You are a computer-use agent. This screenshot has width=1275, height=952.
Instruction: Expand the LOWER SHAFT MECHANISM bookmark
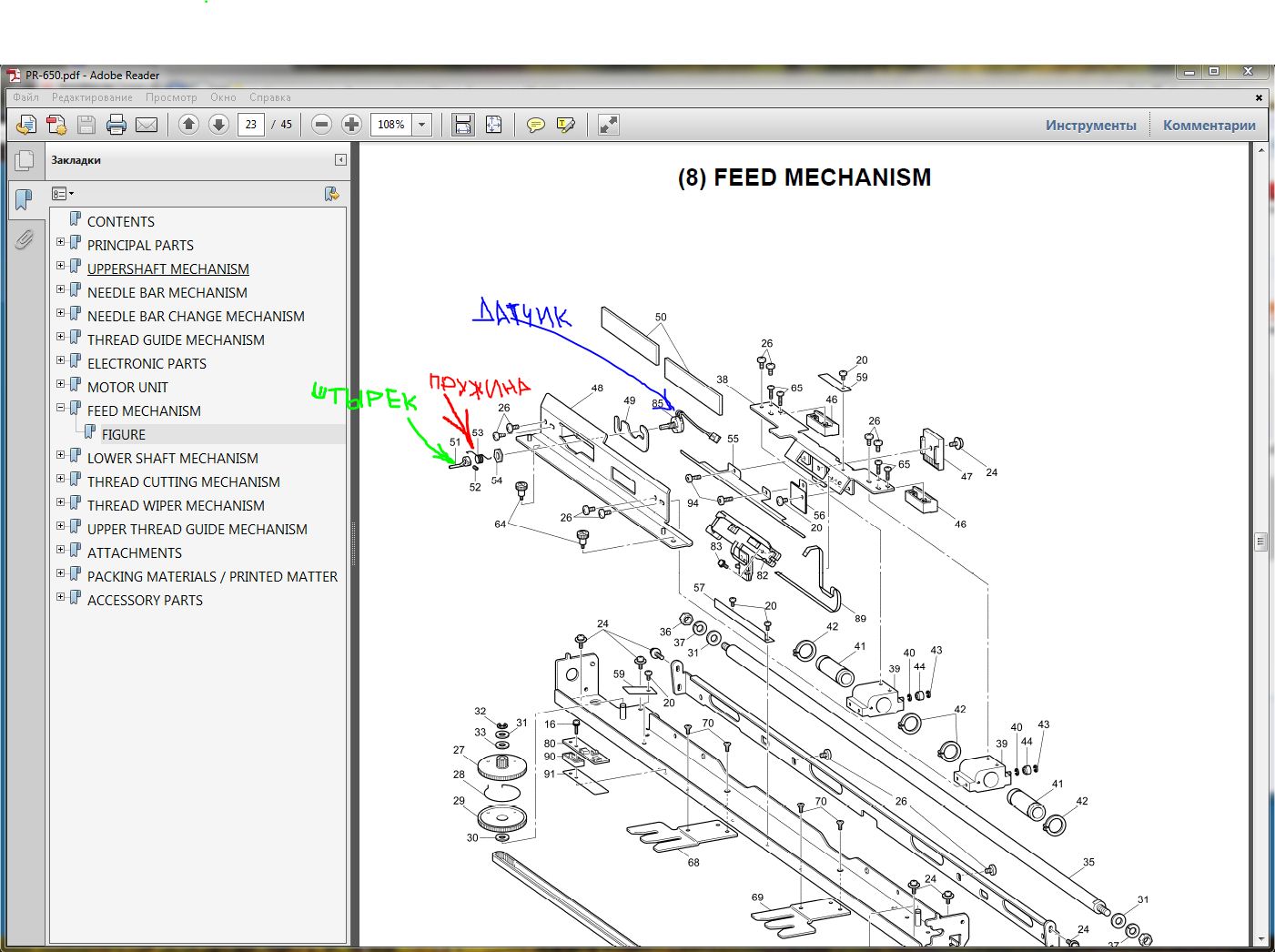click(x=61, y=455)
